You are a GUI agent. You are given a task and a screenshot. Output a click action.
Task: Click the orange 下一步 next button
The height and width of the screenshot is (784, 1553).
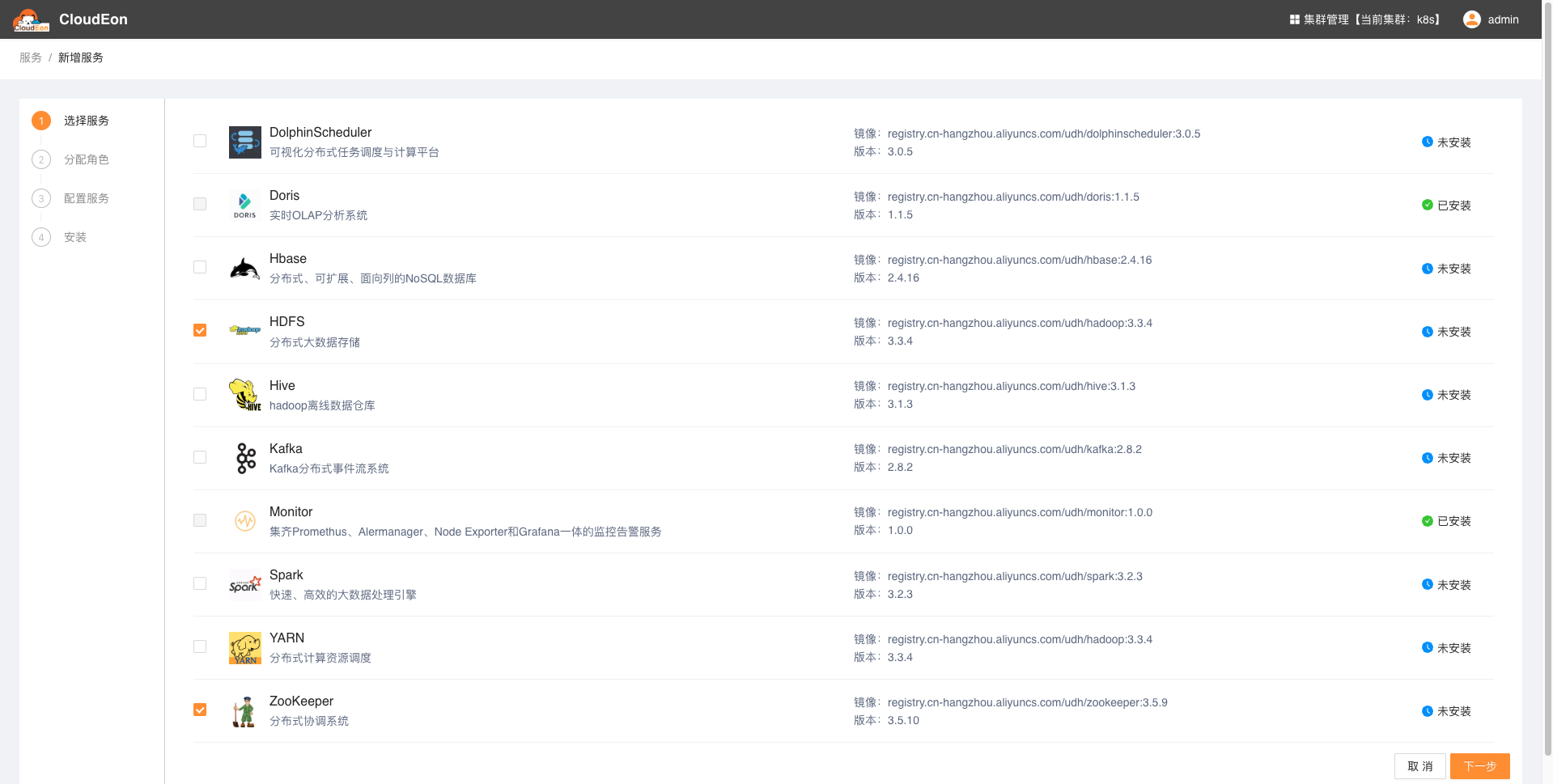tap(1480, 766)
